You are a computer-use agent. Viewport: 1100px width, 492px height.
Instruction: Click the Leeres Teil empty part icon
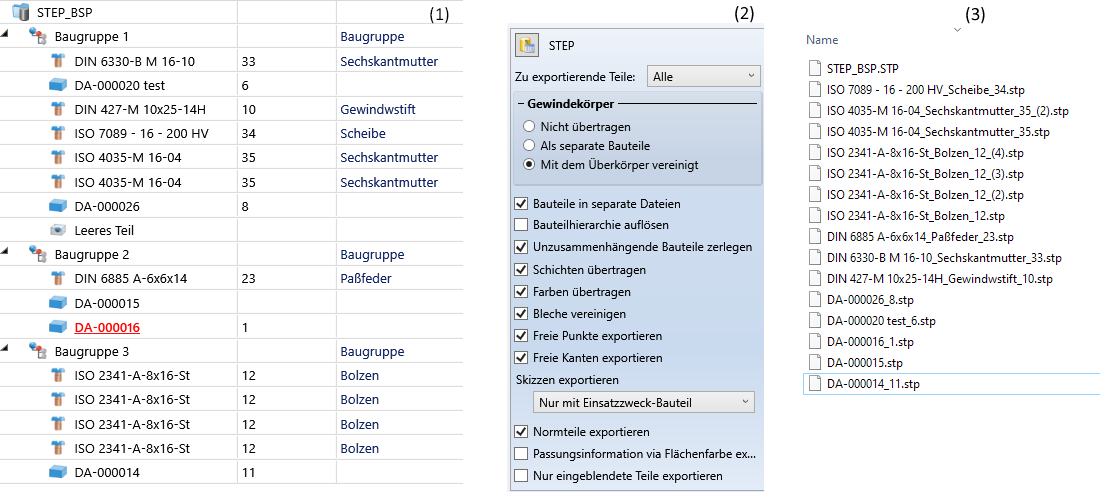tap(58, 230)
